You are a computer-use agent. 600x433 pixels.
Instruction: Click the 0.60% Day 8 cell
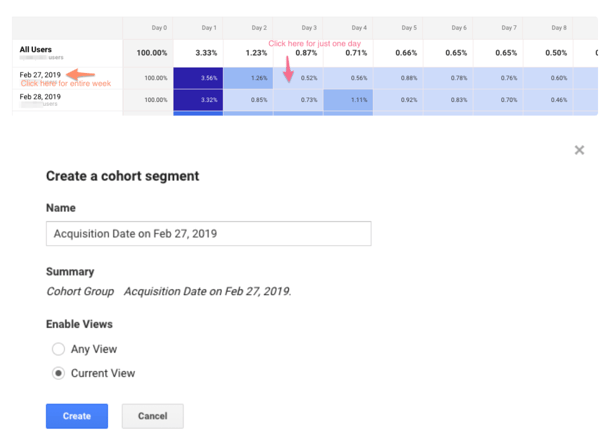point(548,78)
